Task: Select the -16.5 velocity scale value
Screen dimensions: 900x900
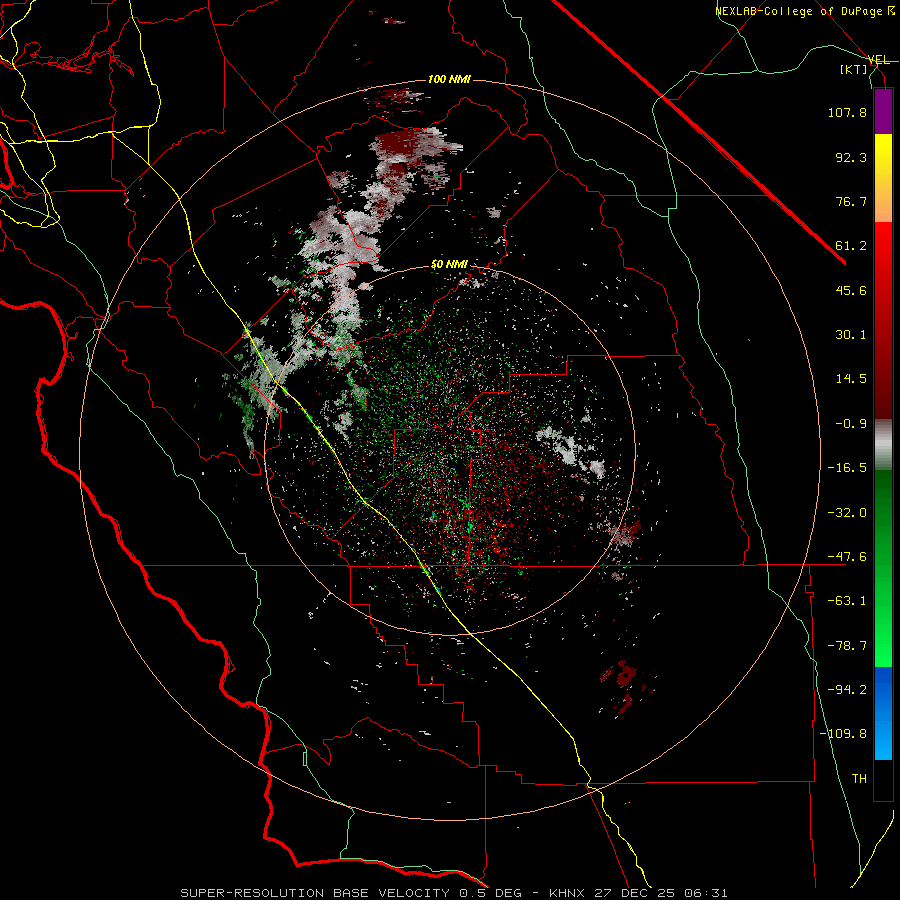Action: pyautogui.click(x=847, y=468)
